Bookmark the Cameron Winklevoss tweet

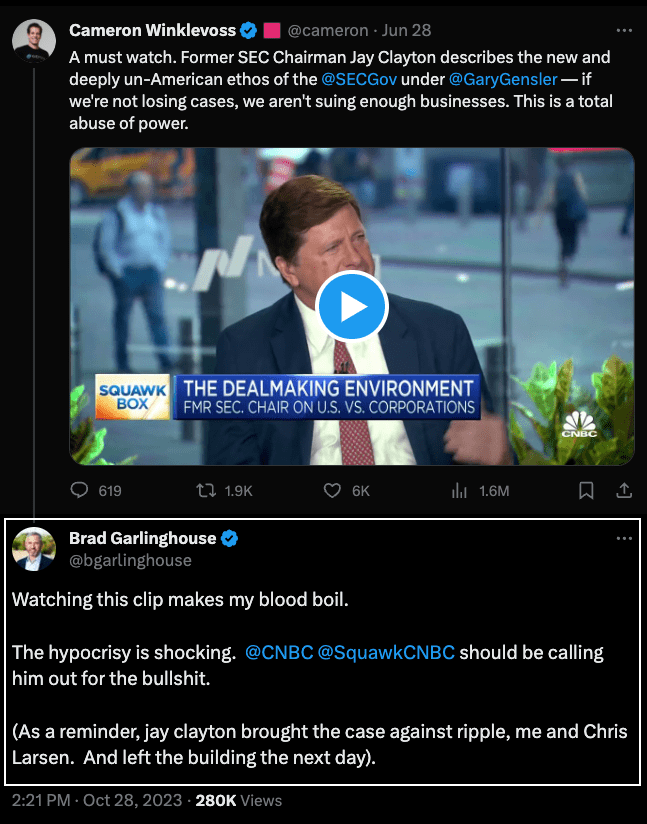point(587,490)
